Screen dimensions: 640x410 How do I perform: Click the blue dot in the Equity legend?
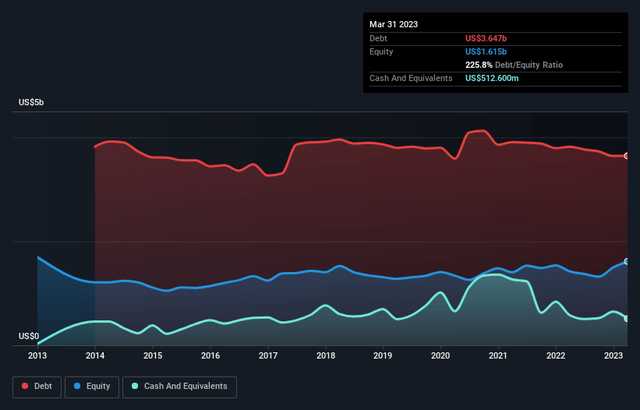[78, 385]
